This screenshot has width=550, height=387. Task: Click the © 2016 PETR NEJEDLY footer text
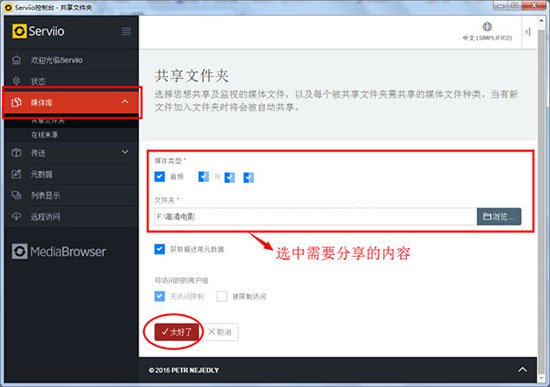click(x=184, y=370)
